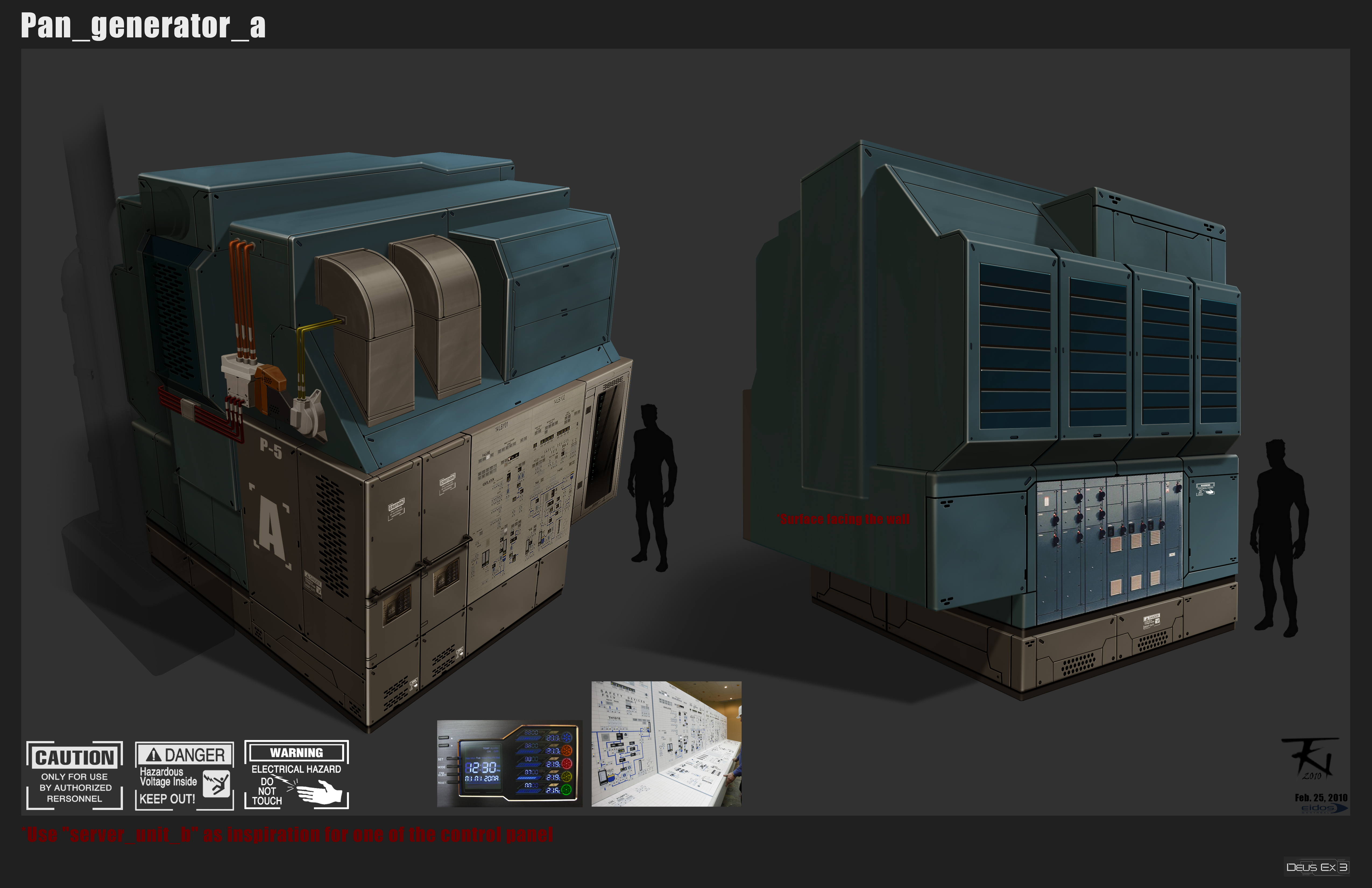Click the artist signature dated 2010
The image size is (1372, 888).
1311,758
